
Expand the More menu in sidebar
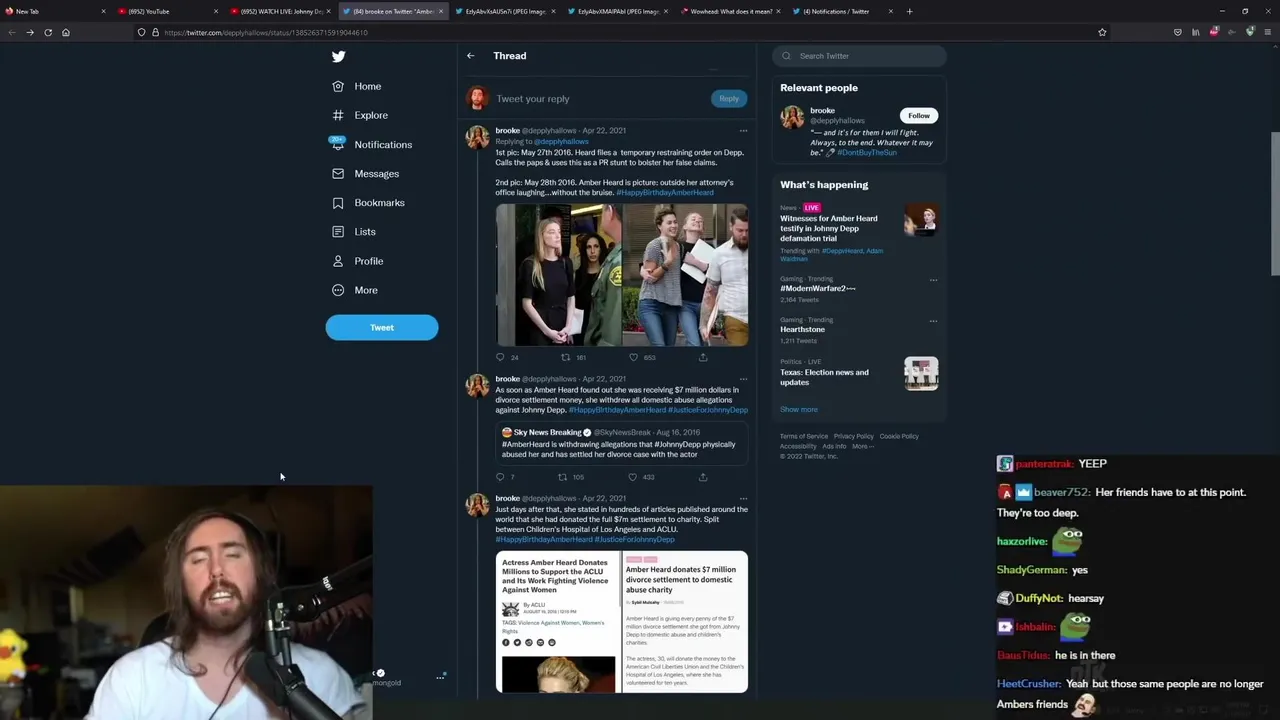point(355,290)
